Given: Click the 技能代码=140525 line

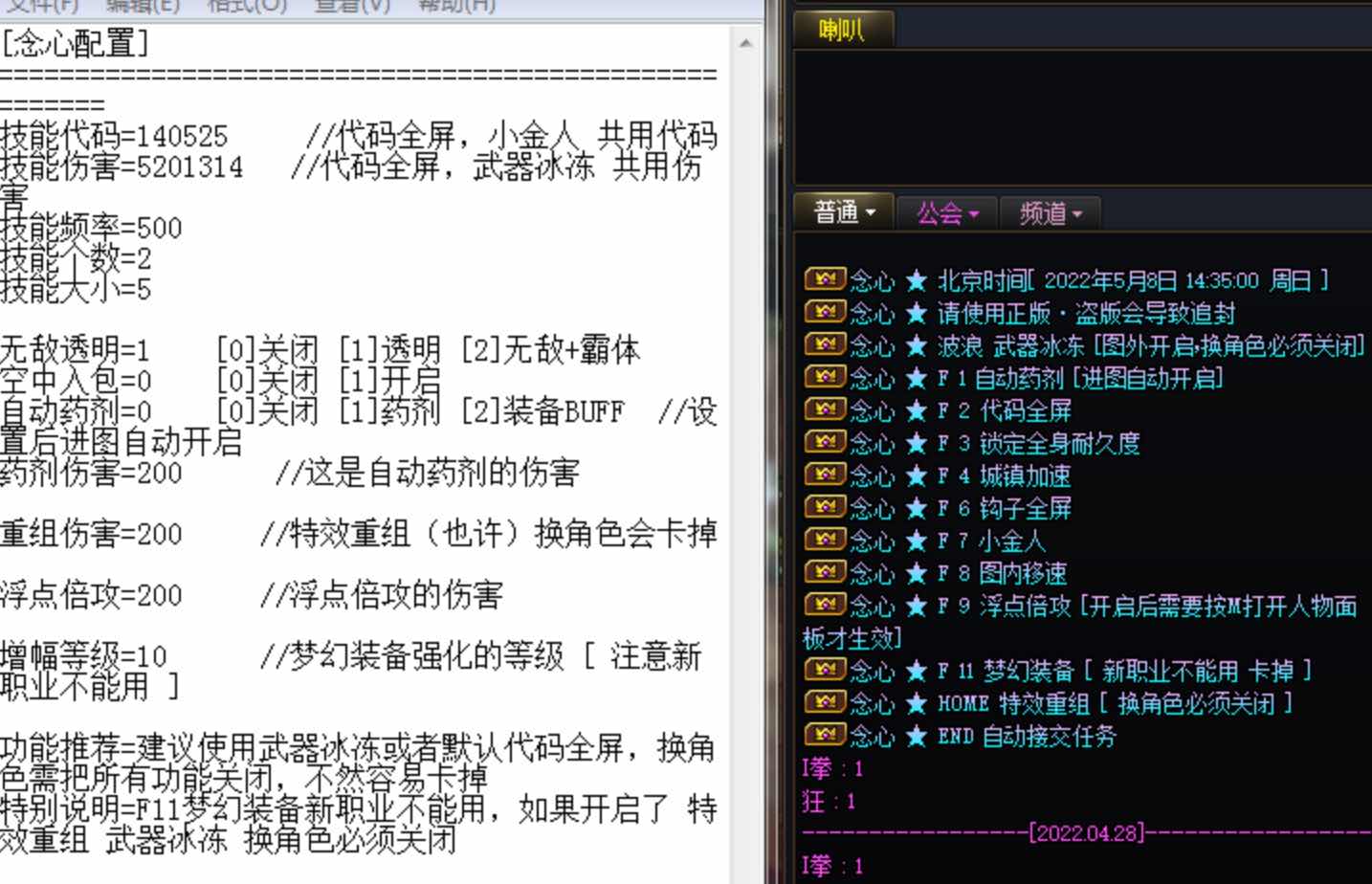Looking at the screenshot, I should 114,136.
